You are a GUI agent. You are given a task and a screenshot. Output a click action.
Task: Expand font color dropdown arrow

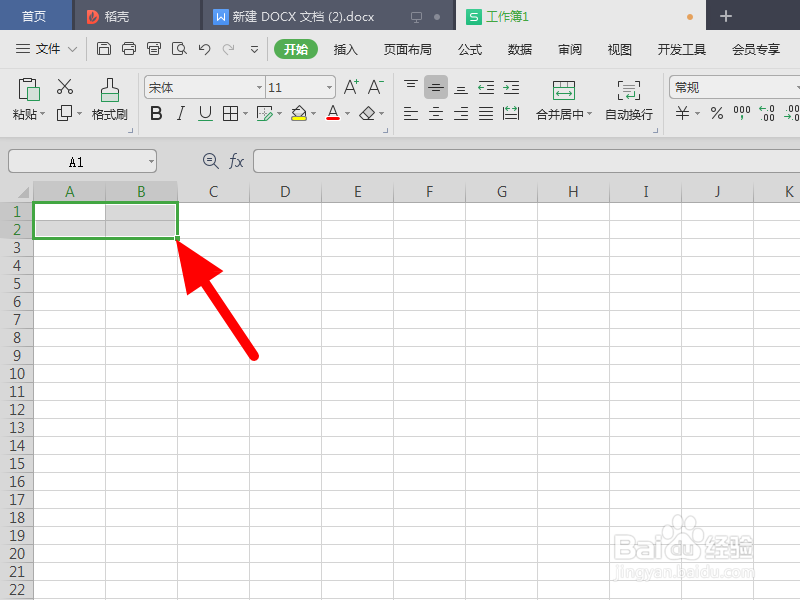coord(347,114)
